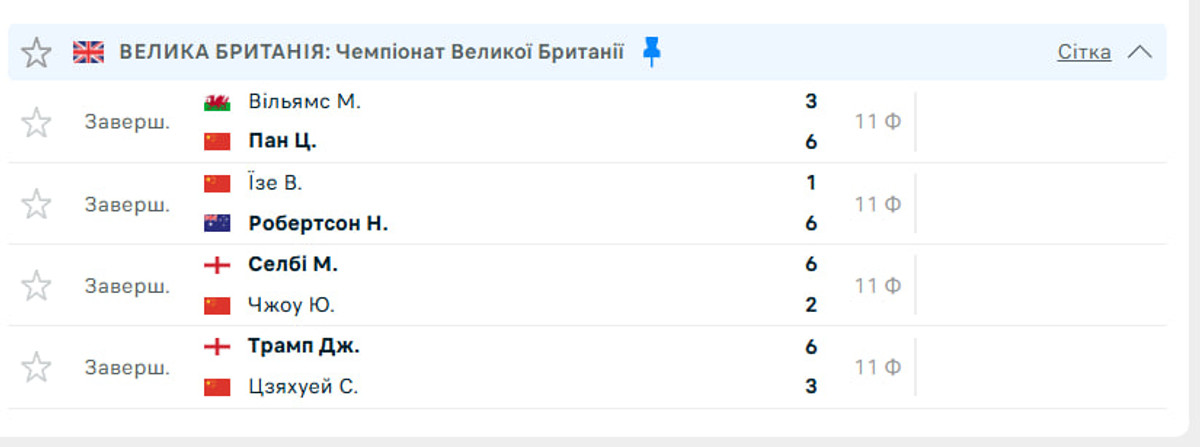Star the UK Championship league header
The image size is (1200, 447).
[x=36, y=52]
